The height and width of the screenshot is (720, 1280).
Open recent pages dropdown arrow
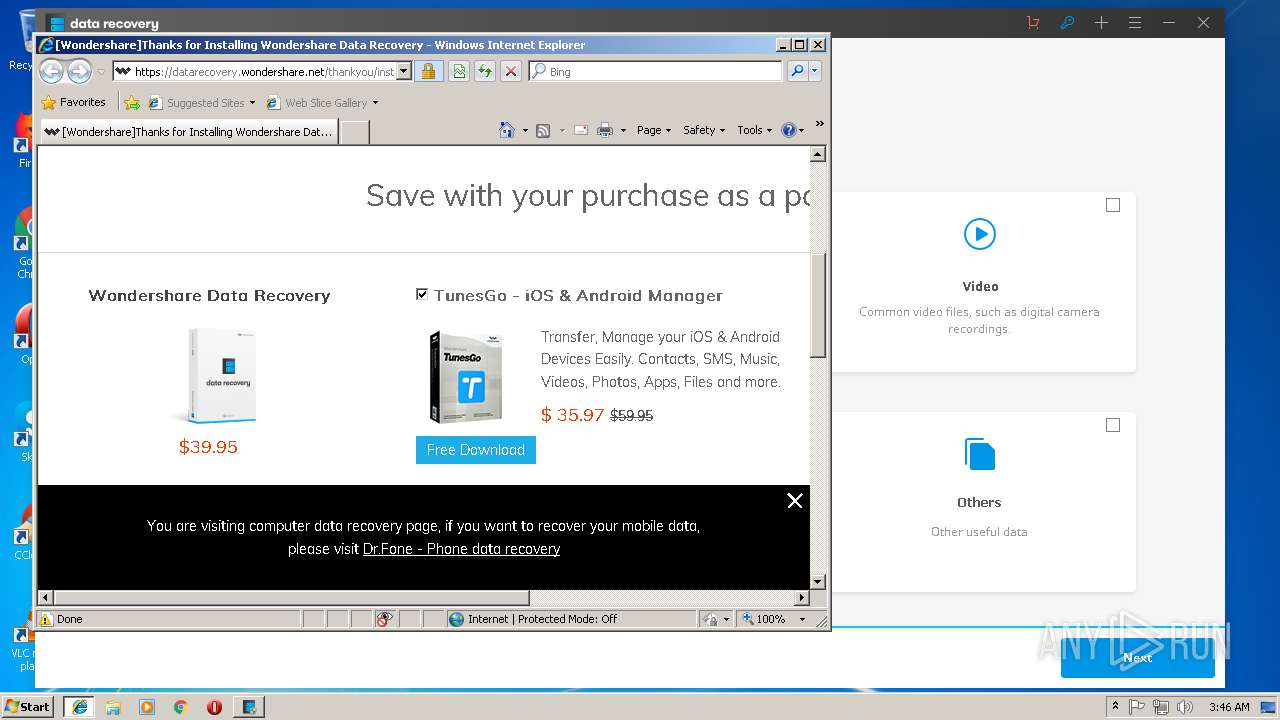pos(101,72)
